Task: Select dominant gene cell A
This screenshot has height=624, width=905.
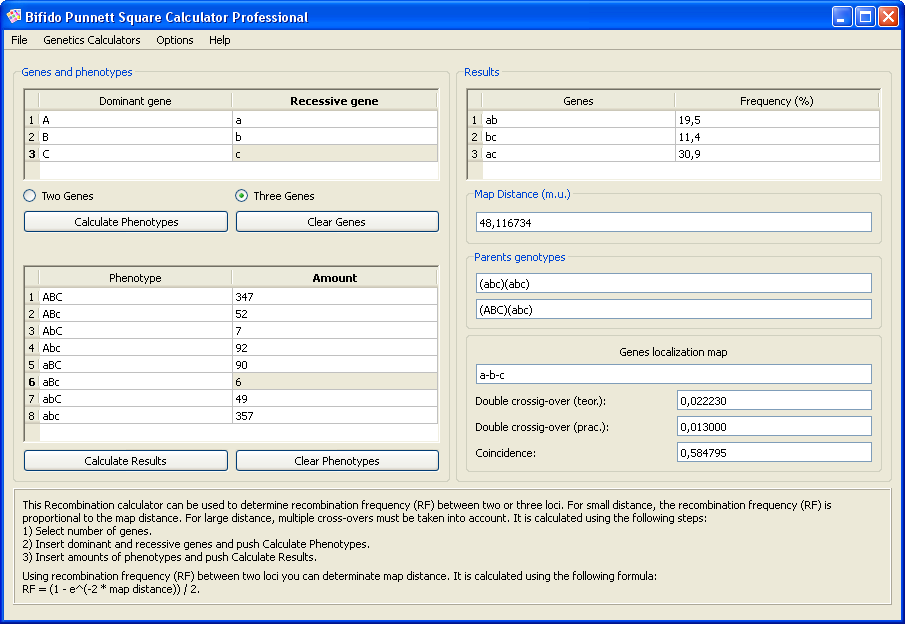Action: (136, 119)
